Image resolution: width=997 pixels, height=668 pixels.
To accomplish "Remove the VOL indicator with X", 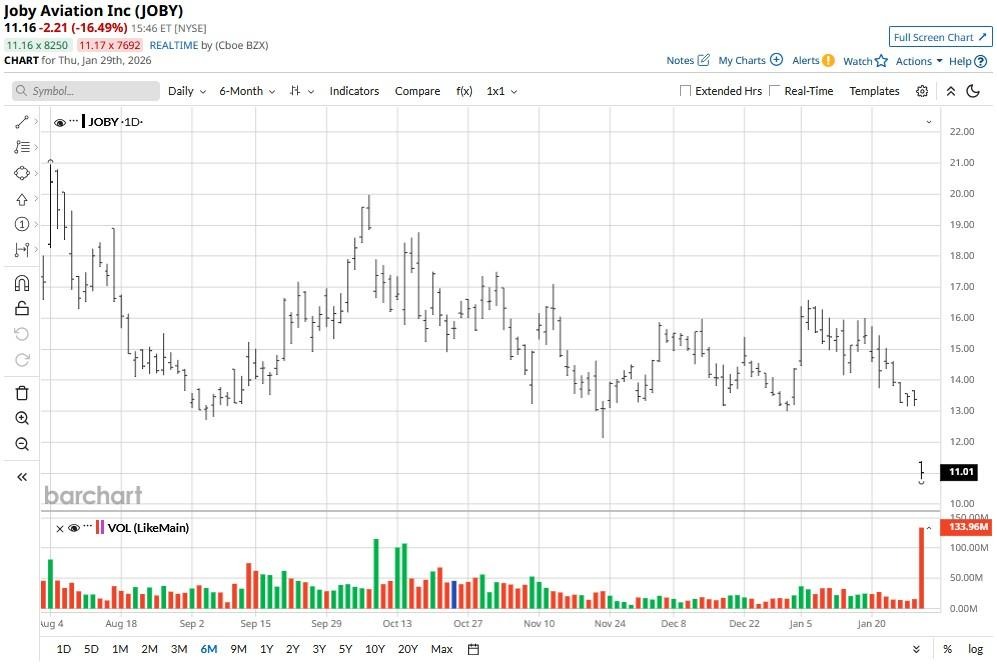I will click(x=60, y=528).
